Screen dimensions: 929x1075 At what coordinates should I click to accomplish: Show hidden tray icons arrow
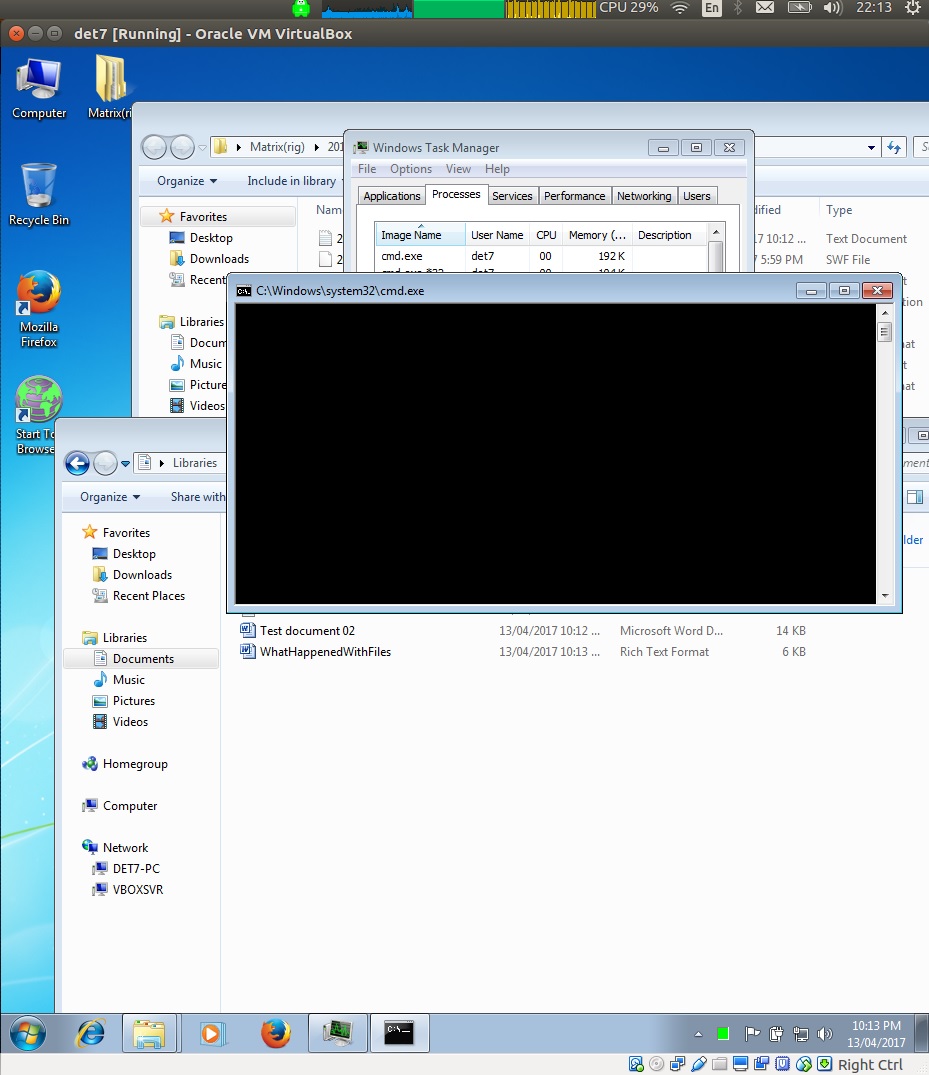(698, 1034)
